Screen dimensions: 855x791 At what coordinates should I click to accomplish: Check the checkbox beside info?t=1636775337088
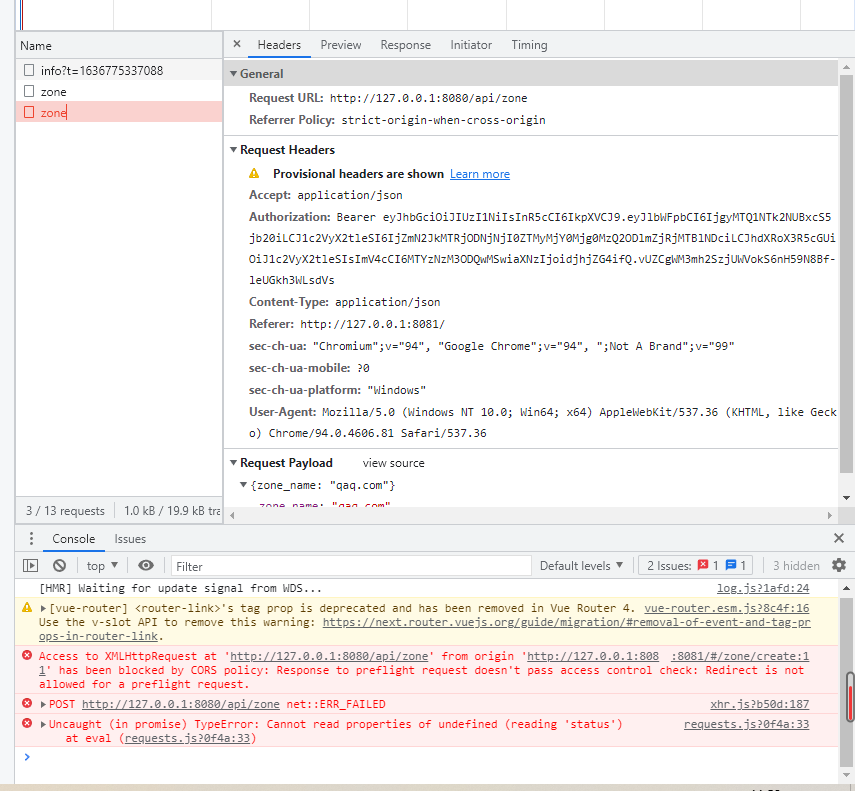29,70
